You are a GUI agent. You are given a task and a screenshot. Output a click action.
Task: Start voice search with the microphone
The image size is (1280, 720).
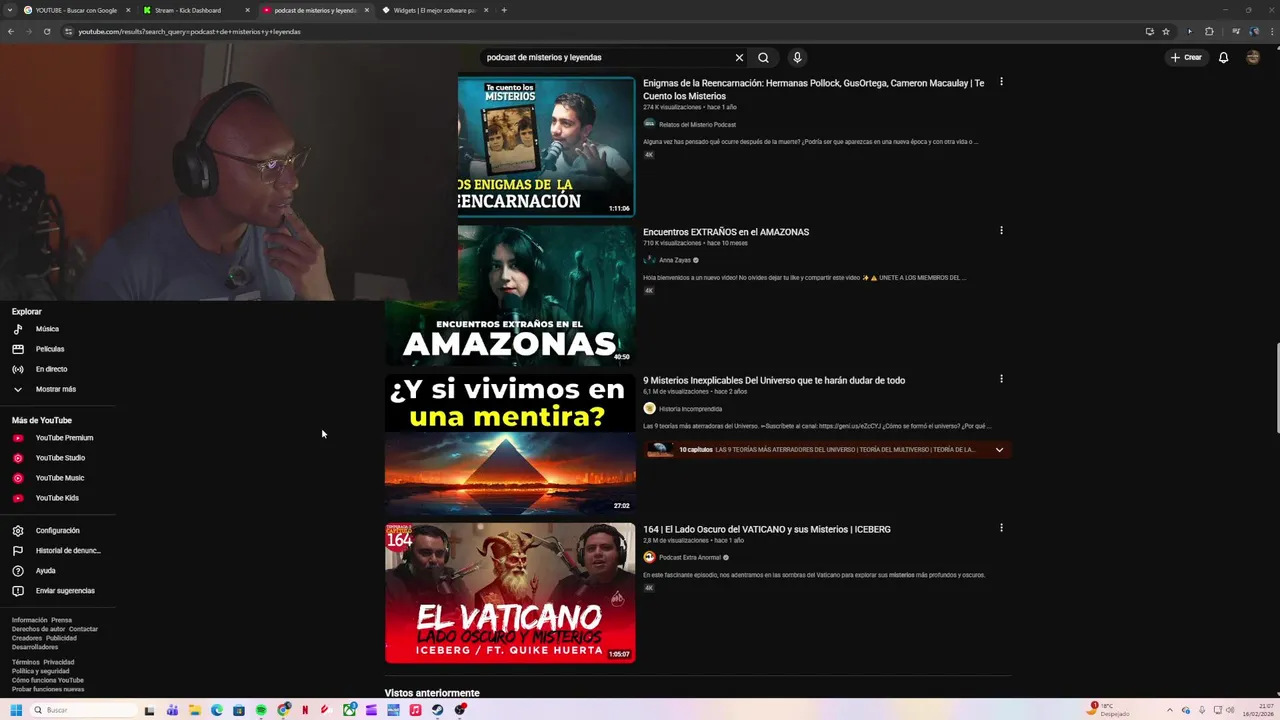click(x=797, y=57)
